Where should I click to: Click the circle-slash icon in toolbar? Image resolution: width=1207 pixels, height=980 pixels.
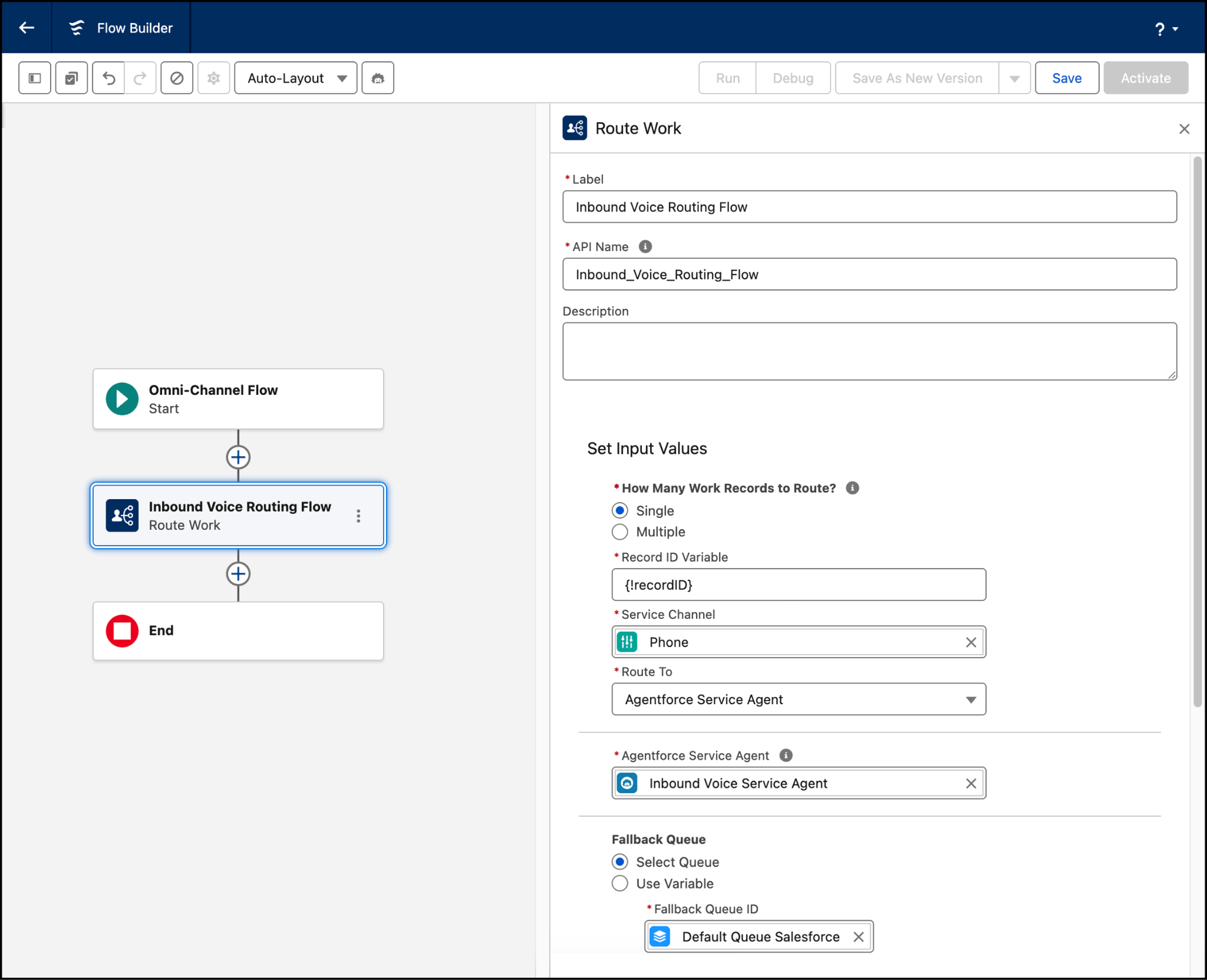(x=177, y=78)
